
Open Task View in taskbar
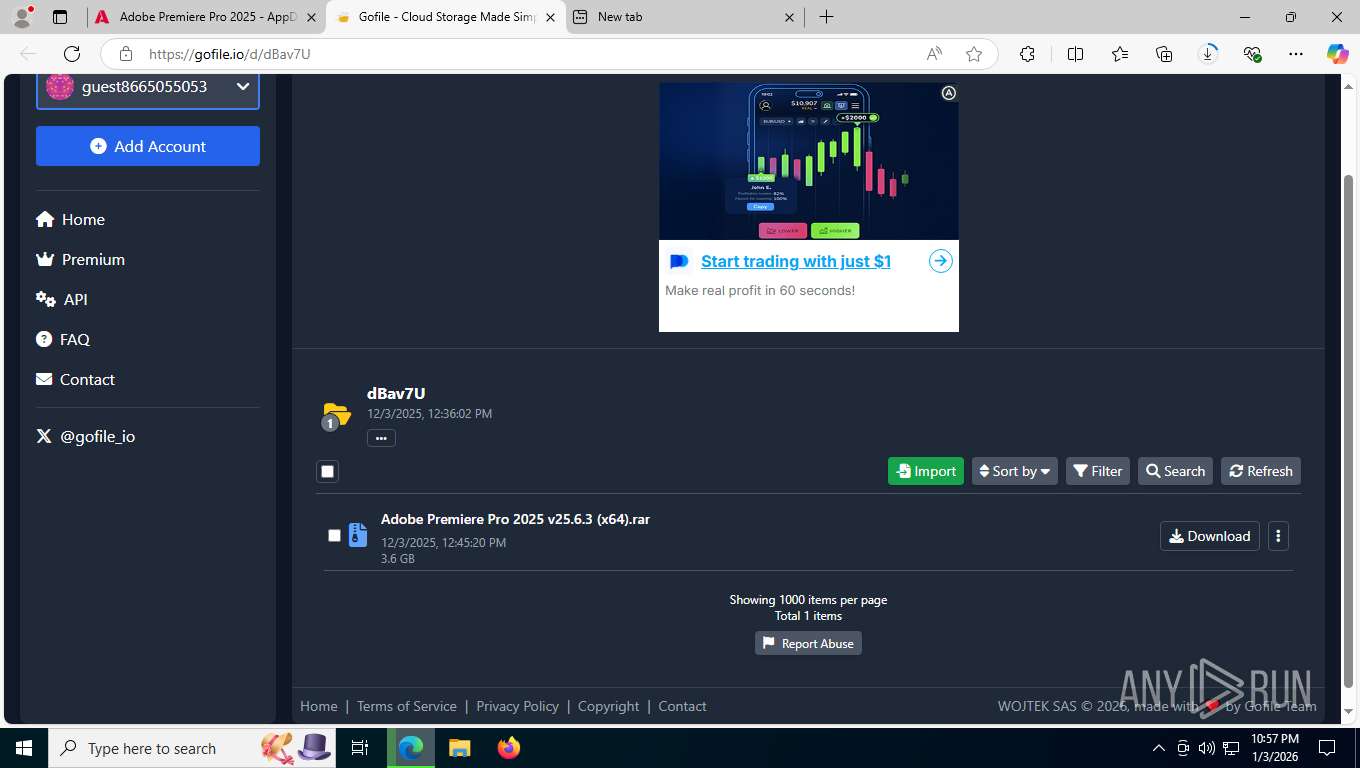360,748
